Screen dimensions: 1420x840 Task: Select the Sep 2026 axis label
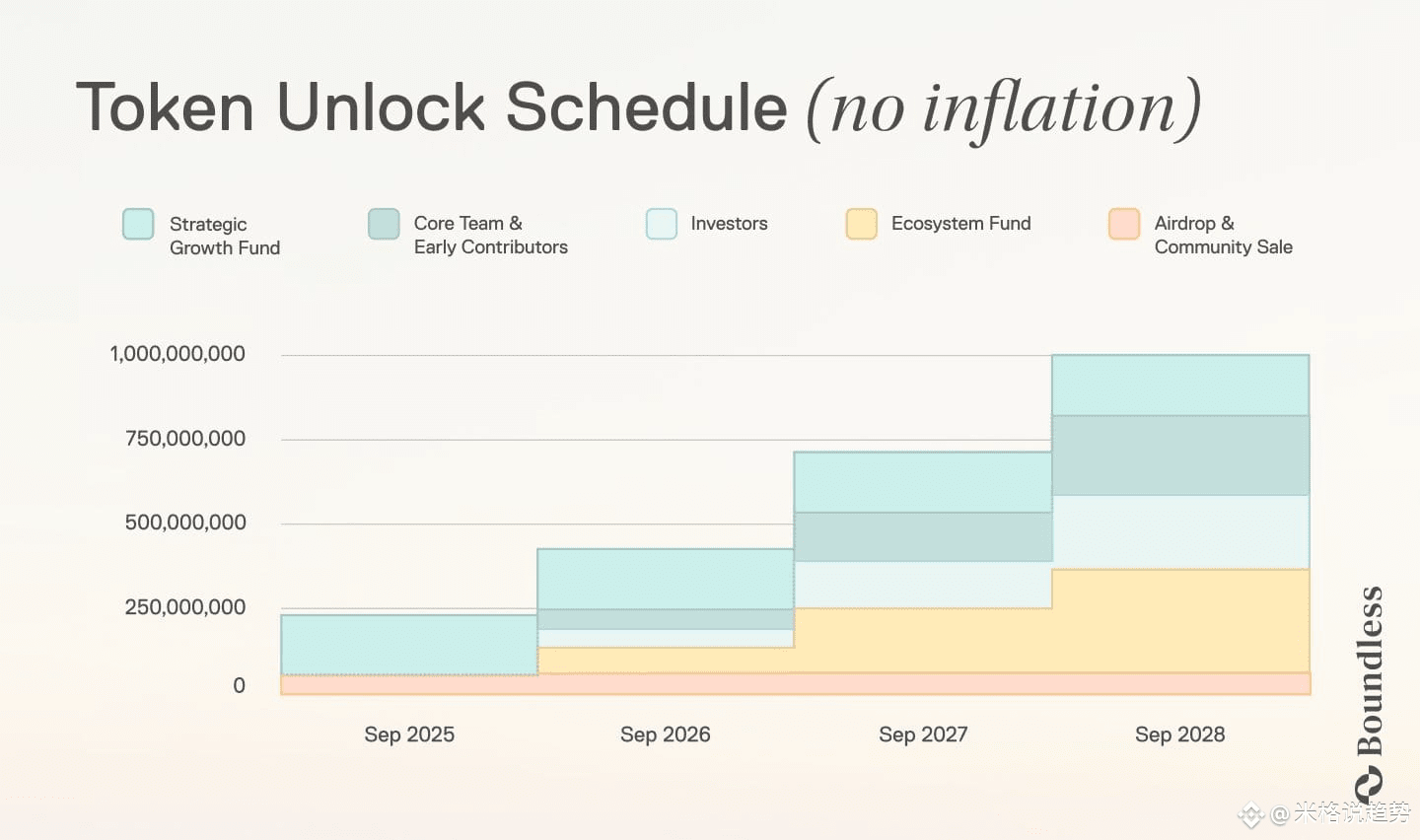click(x=666, y=735)
